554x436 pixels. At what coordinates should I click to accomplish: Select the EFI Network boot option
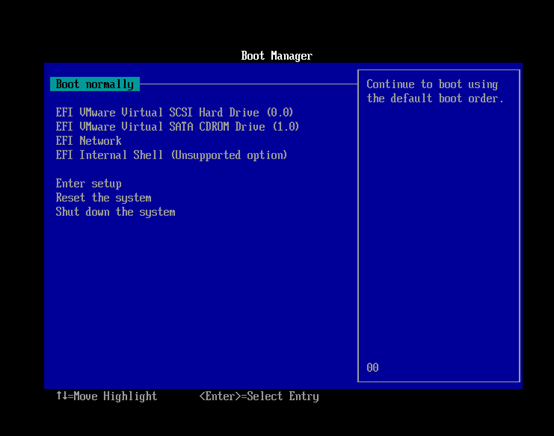(x=88, y=141)
